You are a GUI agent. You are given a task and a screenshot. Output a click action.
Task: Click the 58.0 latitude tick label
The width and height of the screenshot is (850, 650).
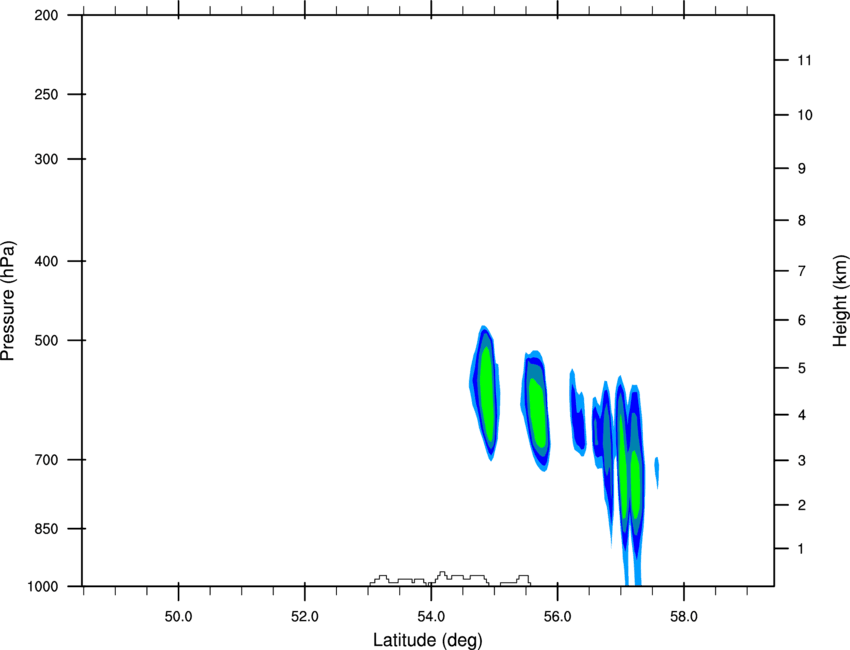point(684,617)
